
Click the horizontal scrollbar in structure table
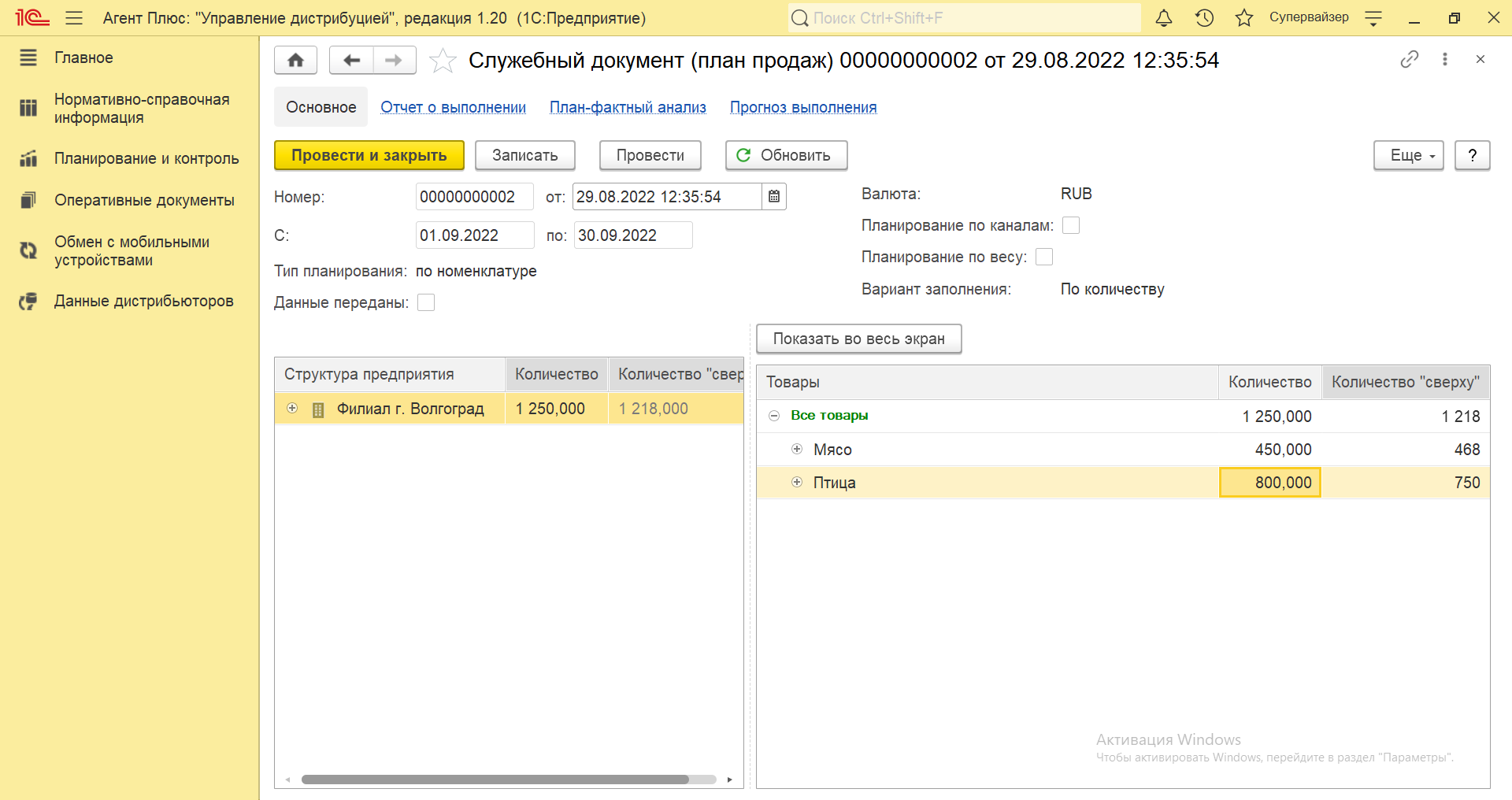coord(495,780)
